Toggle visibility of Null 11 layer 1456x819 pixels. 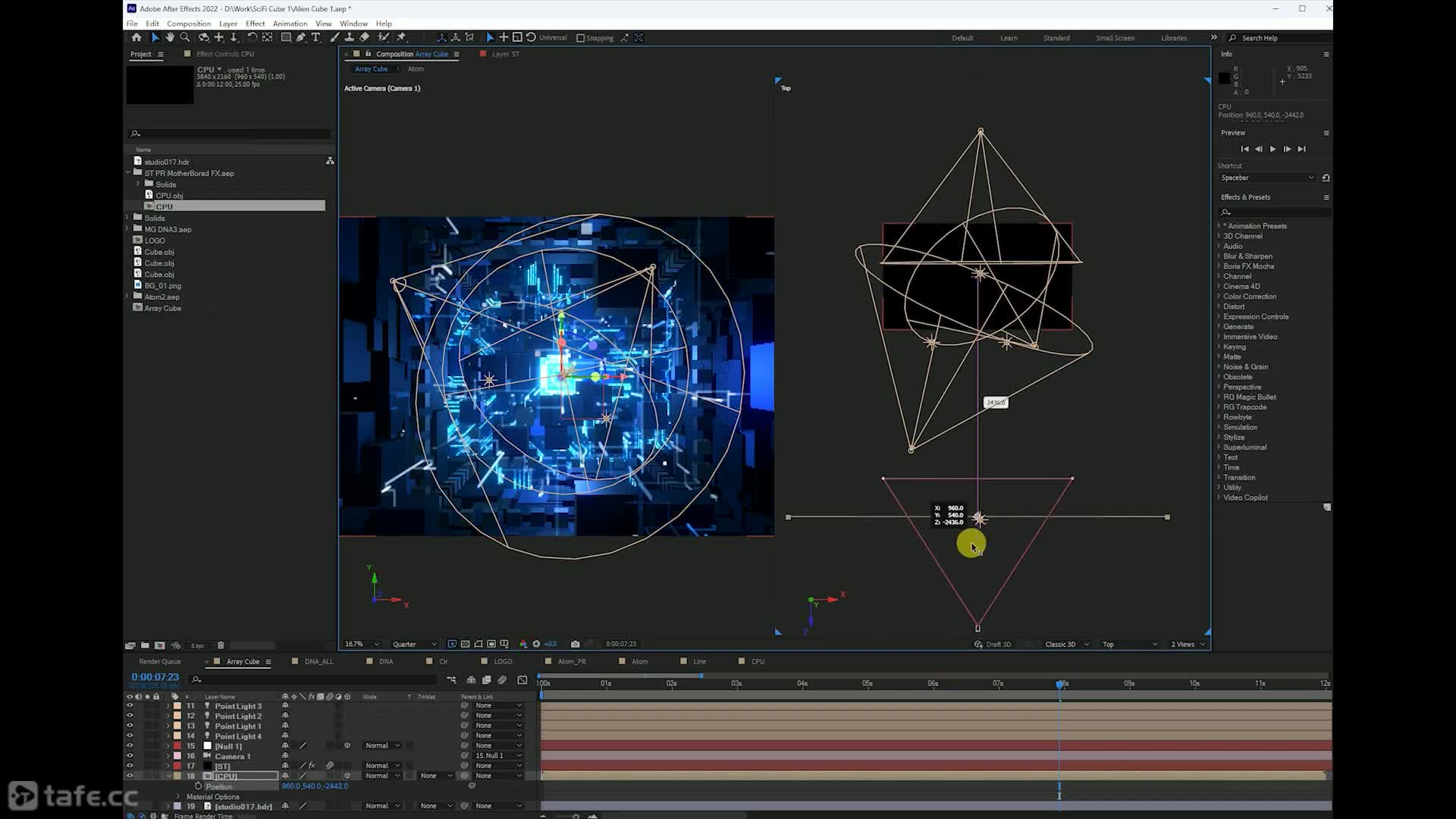tap(130, 745)
